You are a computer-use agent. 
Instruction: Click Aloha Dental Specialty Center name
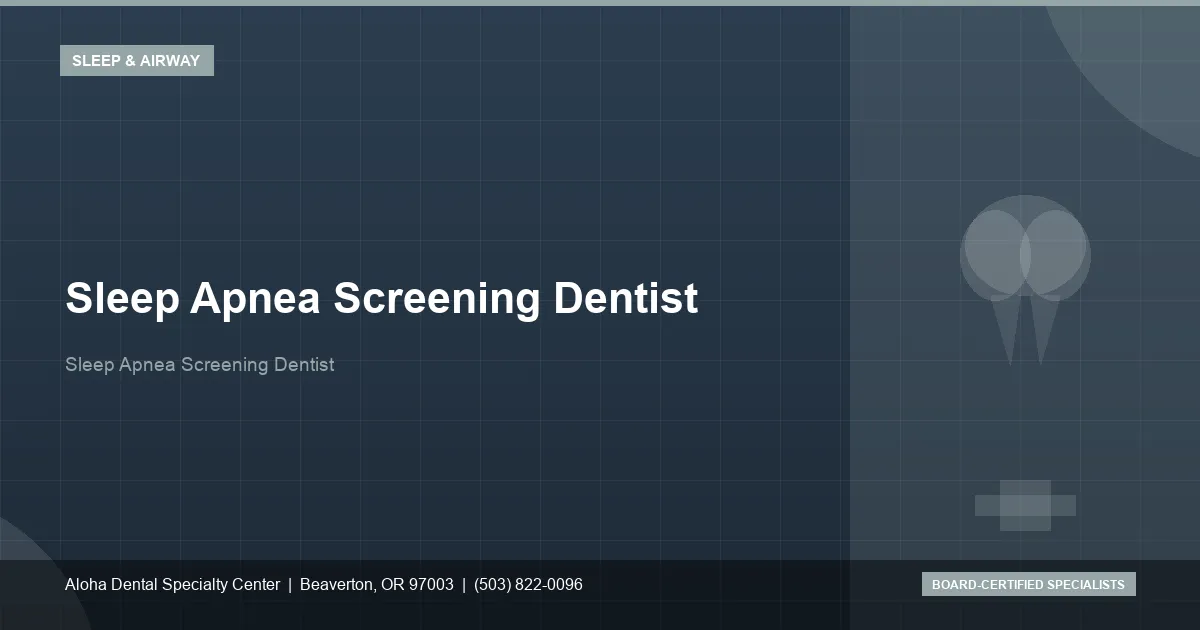(172, 584)
